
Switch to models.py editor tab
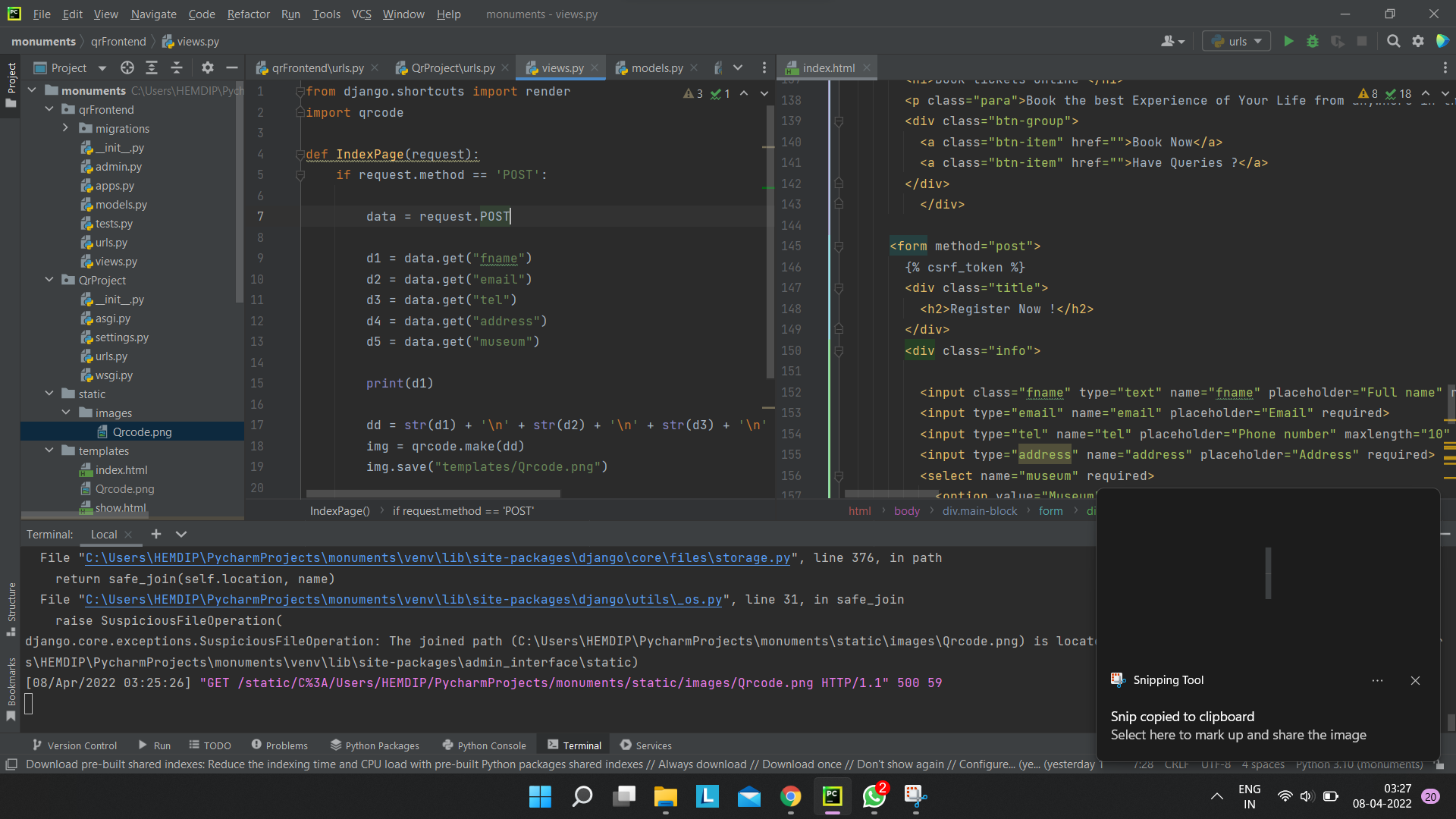pos(656,68)
